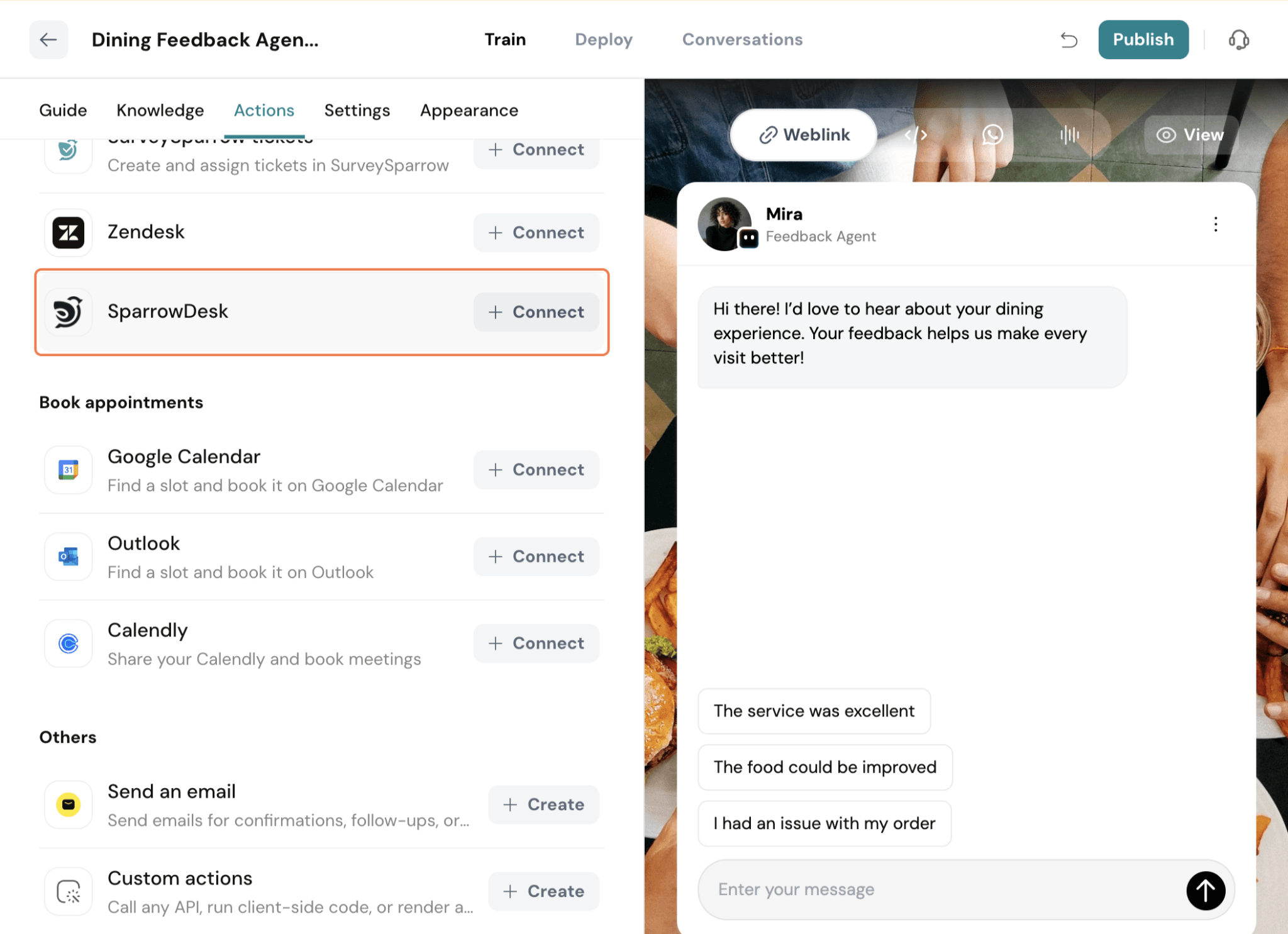Click the send message arrow button
Screen dimensions: 1288x934
click(x=1205, y=890)
